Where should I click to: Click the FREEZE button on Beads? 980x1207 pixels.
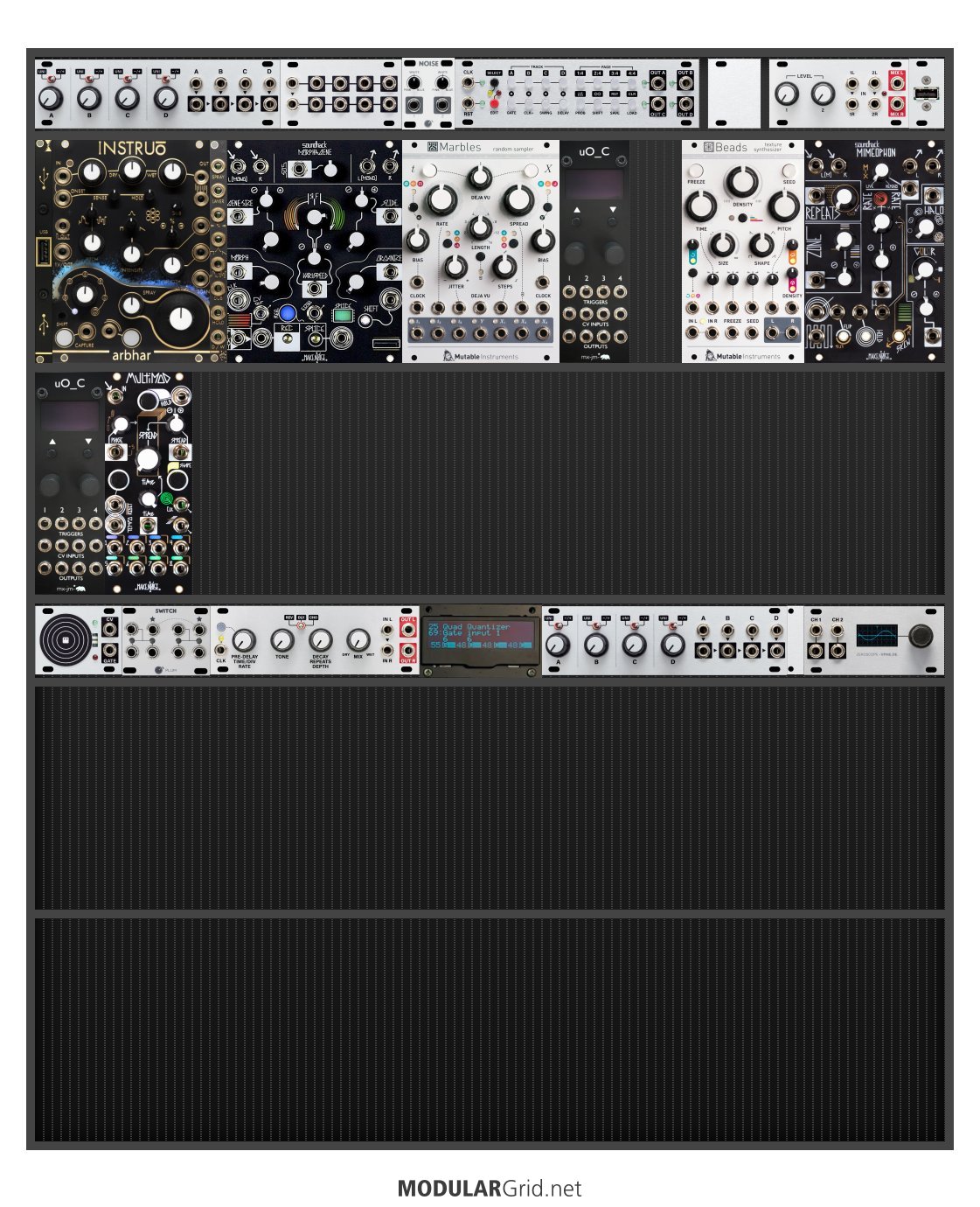pyautogui.click(x=696, y=171)
